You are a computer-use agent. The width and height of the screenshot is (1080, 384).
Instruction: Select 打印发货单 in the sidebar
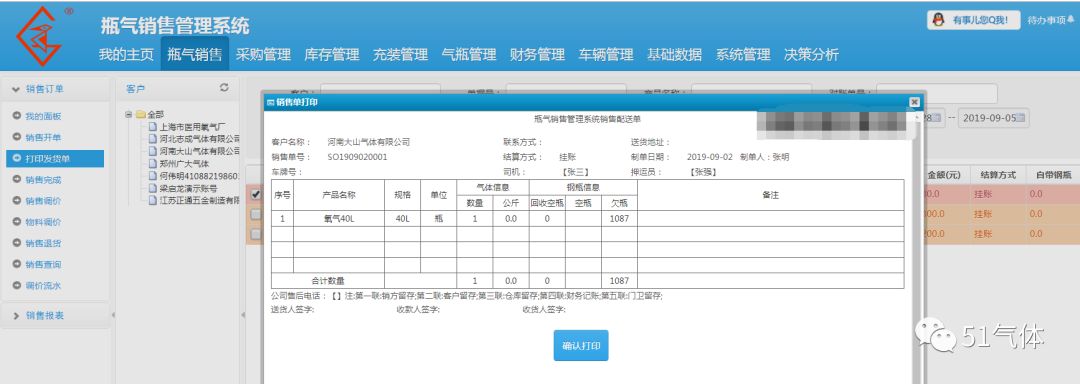point(55,158)
